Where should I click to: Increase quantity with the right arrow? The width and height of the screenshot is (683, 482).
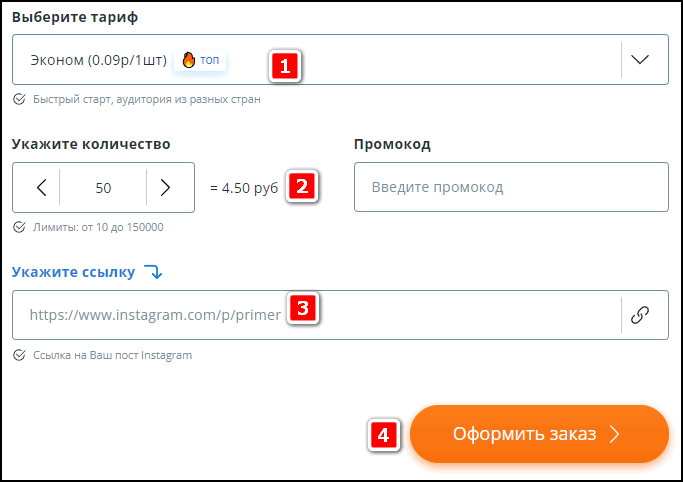click(x=165, y=188)
